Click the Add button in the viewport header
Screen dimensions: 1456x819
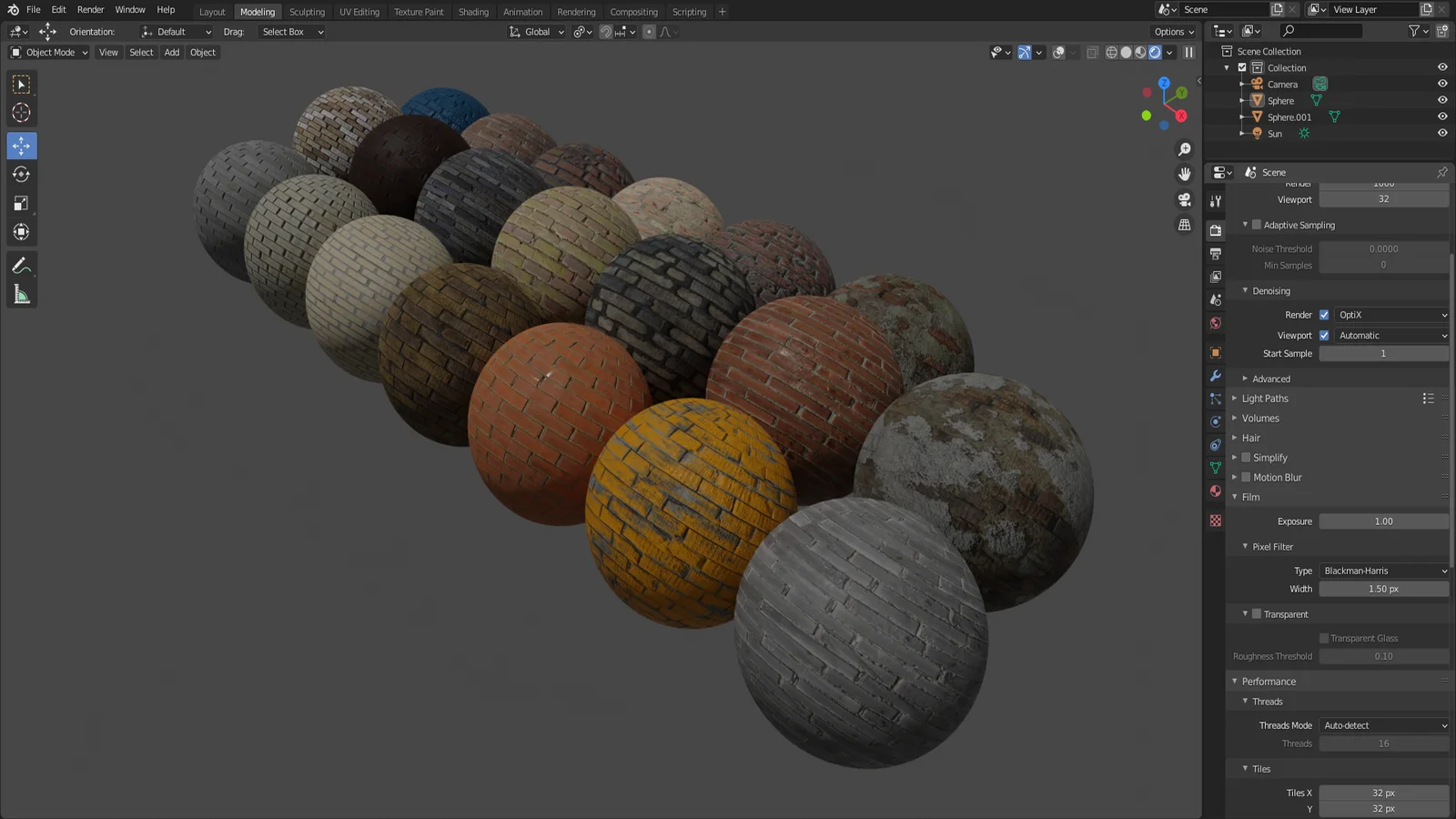pos(171,52)
